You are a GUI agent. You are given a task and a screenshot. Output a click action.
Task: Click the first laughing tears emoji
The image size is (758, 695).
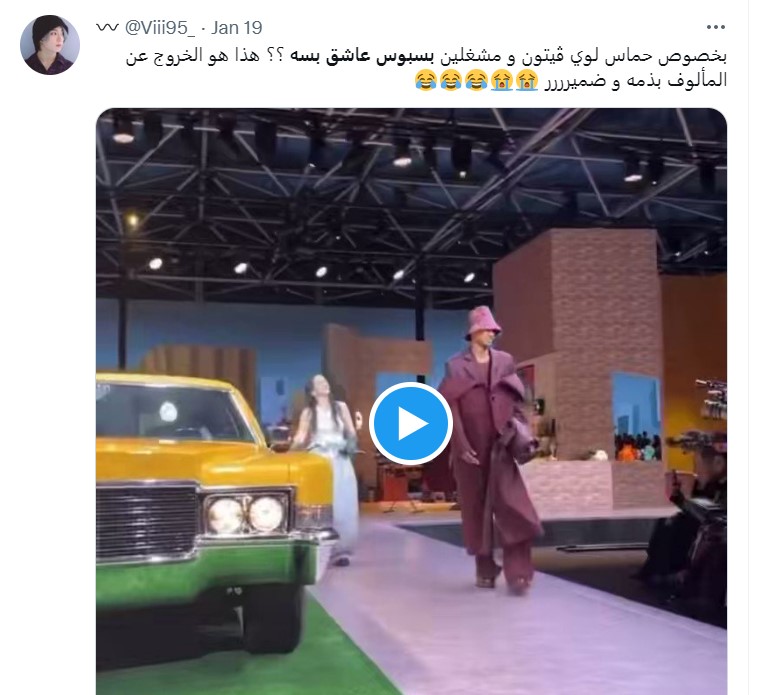tap(425, 80)
